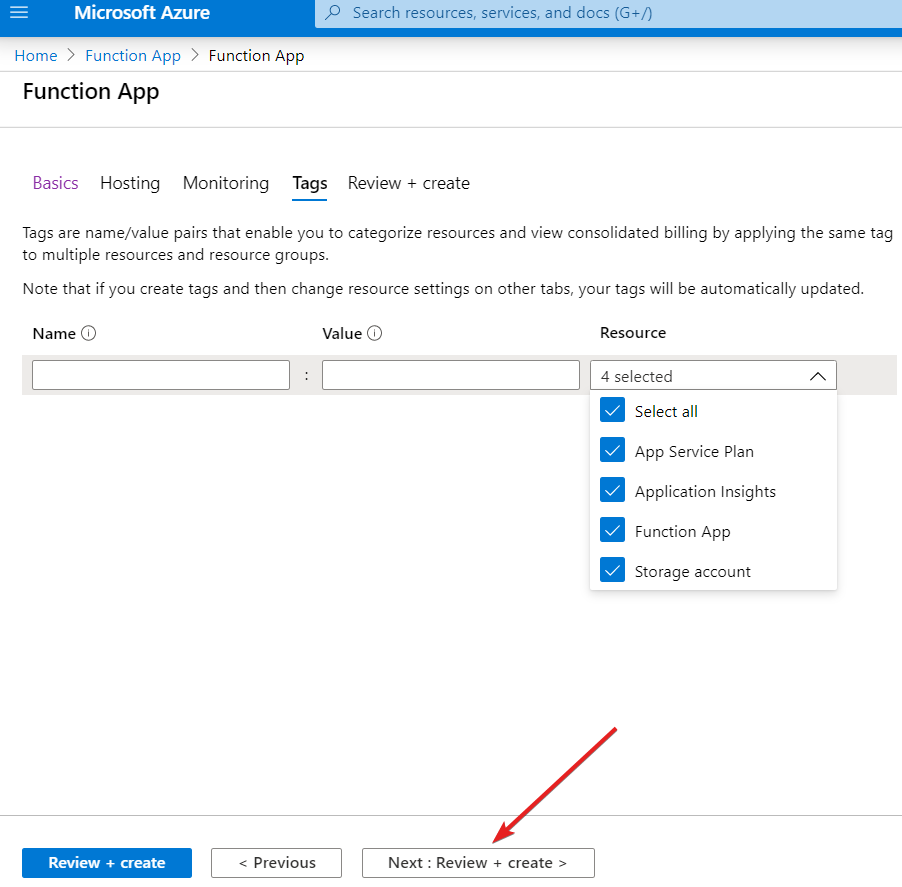Open Function App breadcrumb link

pyautogui.click(x=133, y=56)
